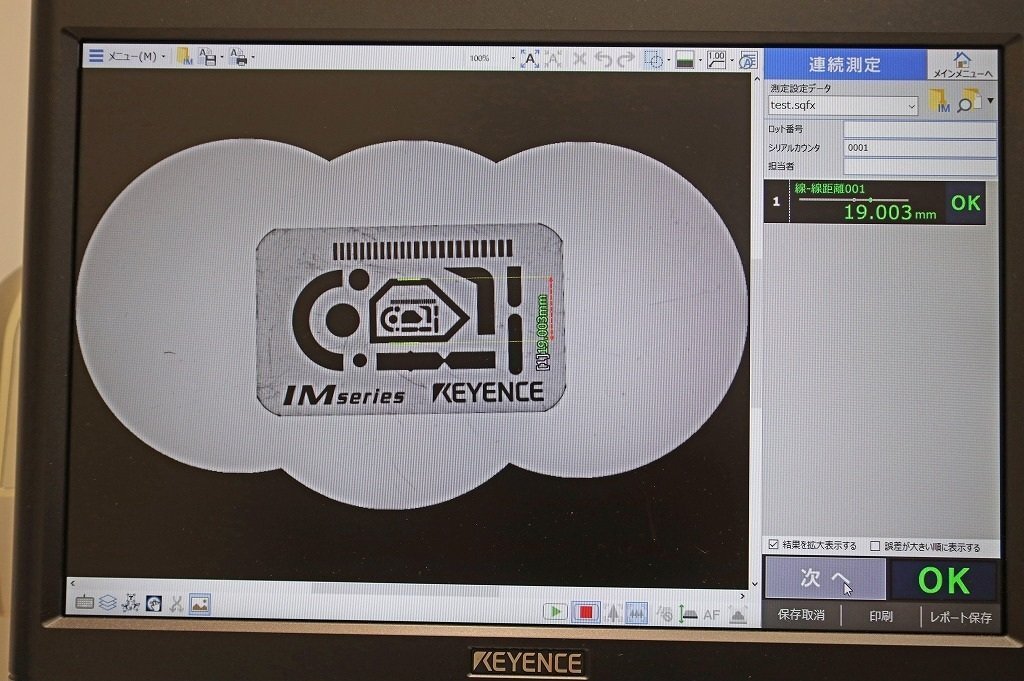Click the IM folder icon beside test.sqfx
This screenshot has height=681, width=1024.
(x=939, y=101)
